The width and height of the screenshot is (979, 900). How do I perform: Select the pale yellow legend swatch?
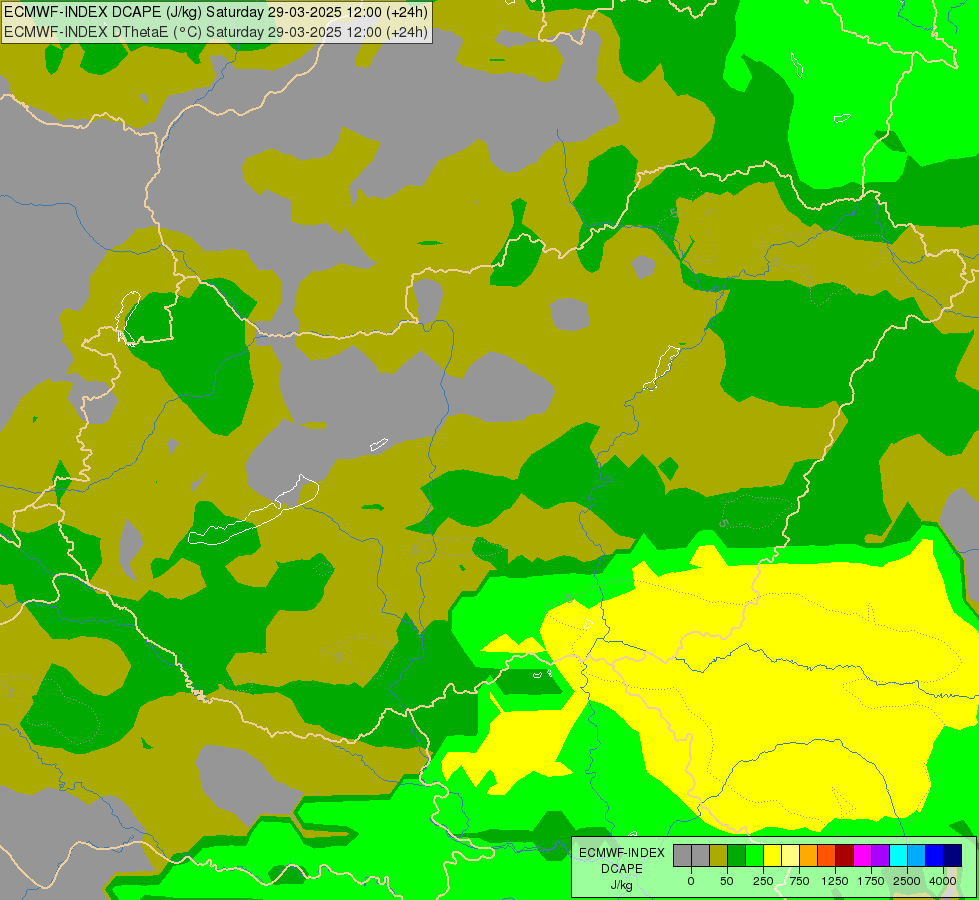pyautogui.click(x=790, y=855)
